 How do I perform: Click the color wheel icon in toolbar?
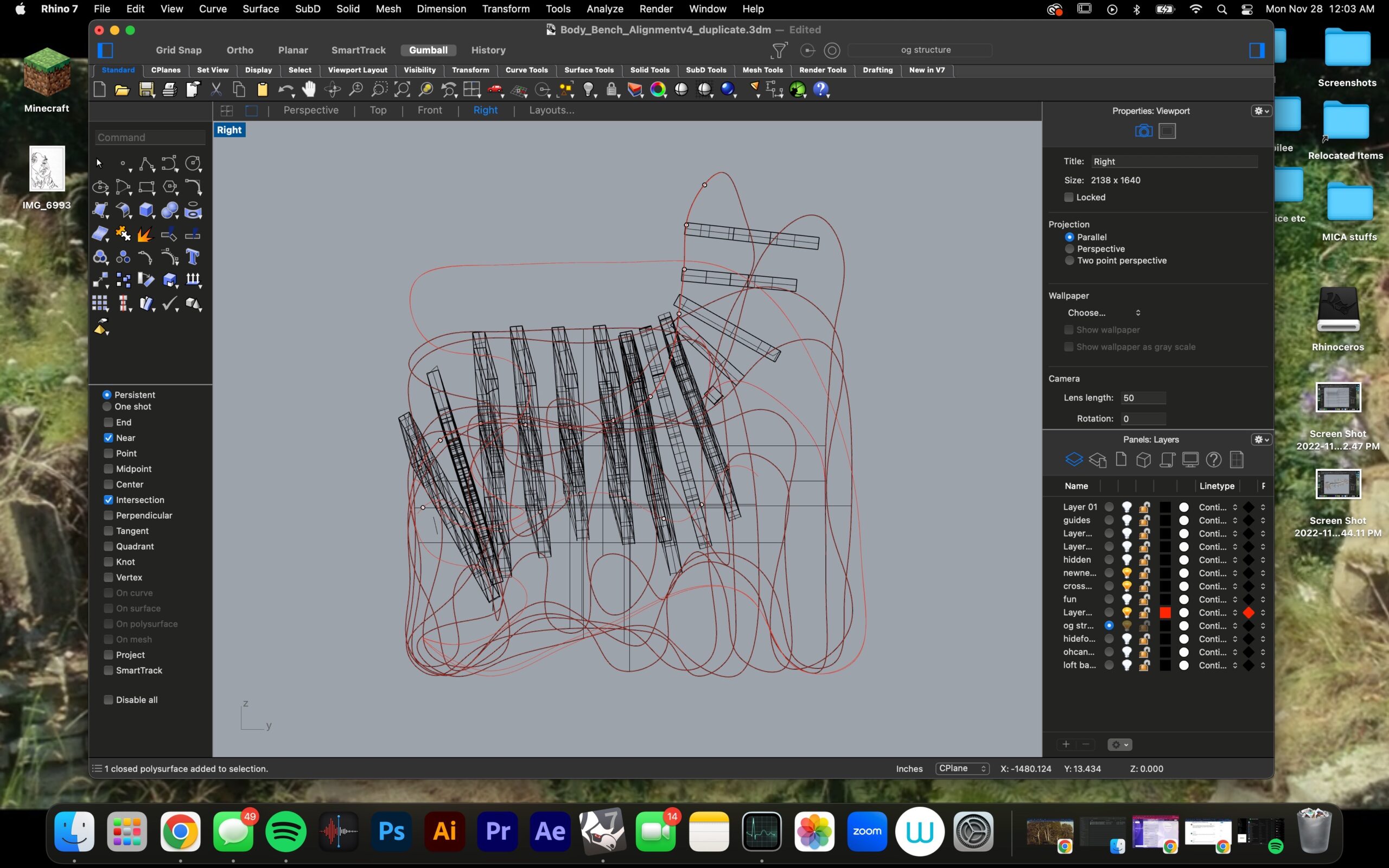[658, 90]
